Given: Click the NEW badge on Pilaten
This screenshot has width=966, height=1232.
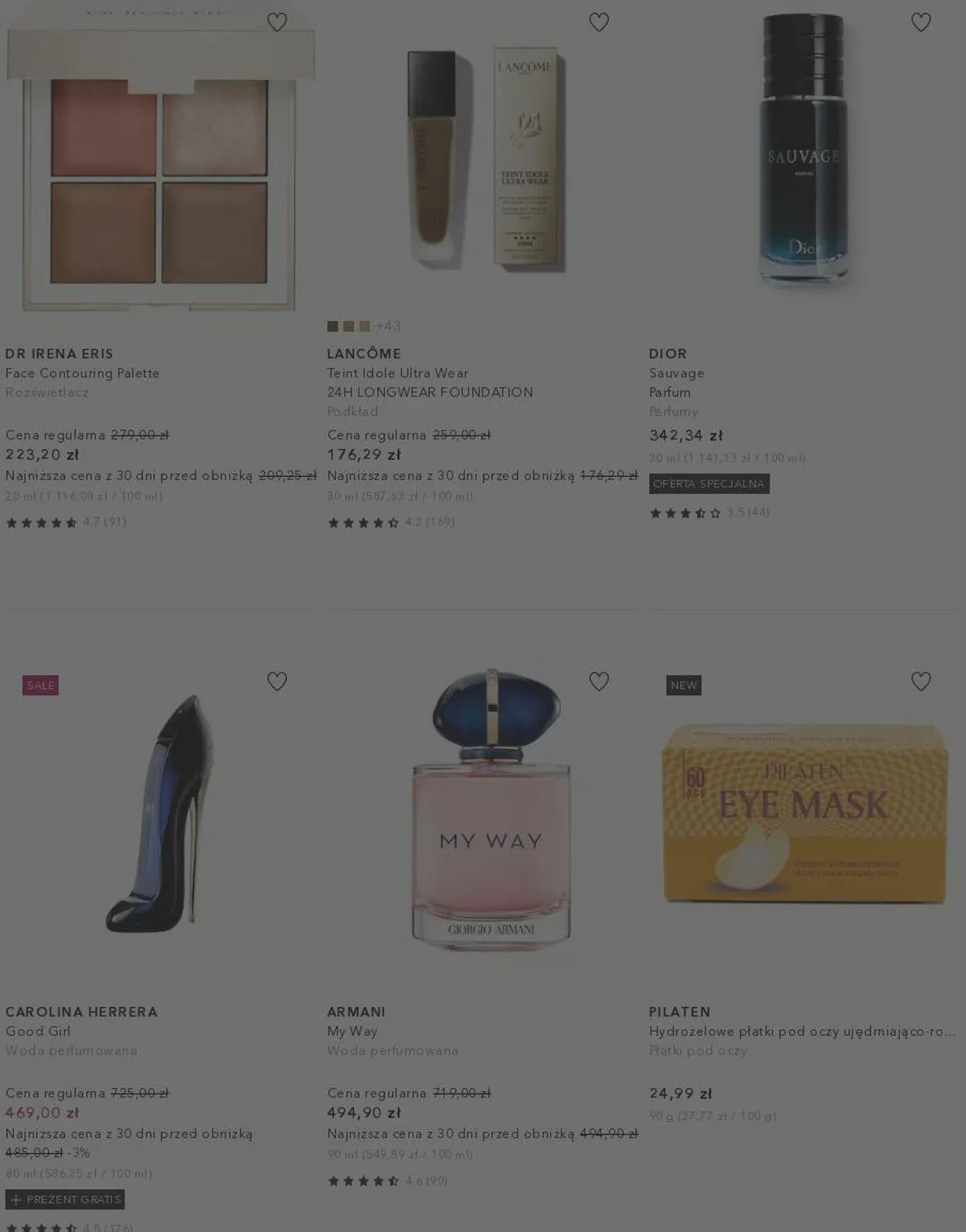Looking at the screenshot, I should point(684,685).
